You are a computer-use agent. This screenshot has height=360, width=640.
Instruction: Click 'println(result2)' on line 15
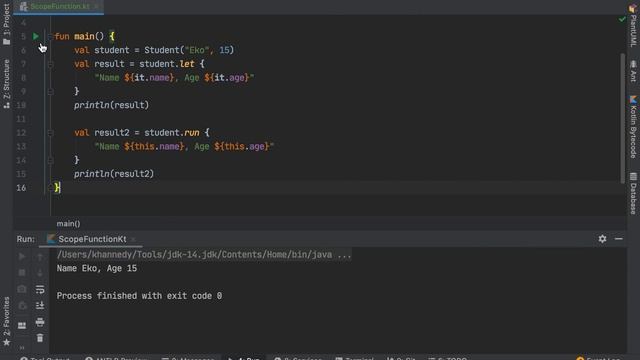pyautogui.click(x=114, y=174)
